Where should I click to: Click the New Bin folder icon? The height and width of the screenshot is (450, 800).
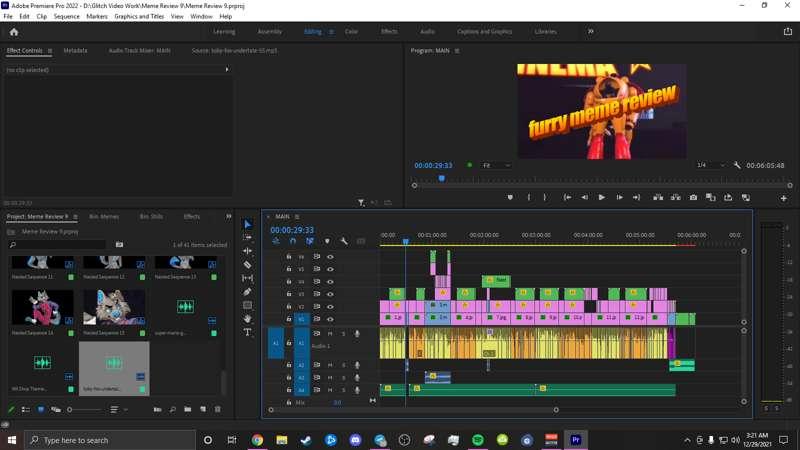[x=188, y=409]
